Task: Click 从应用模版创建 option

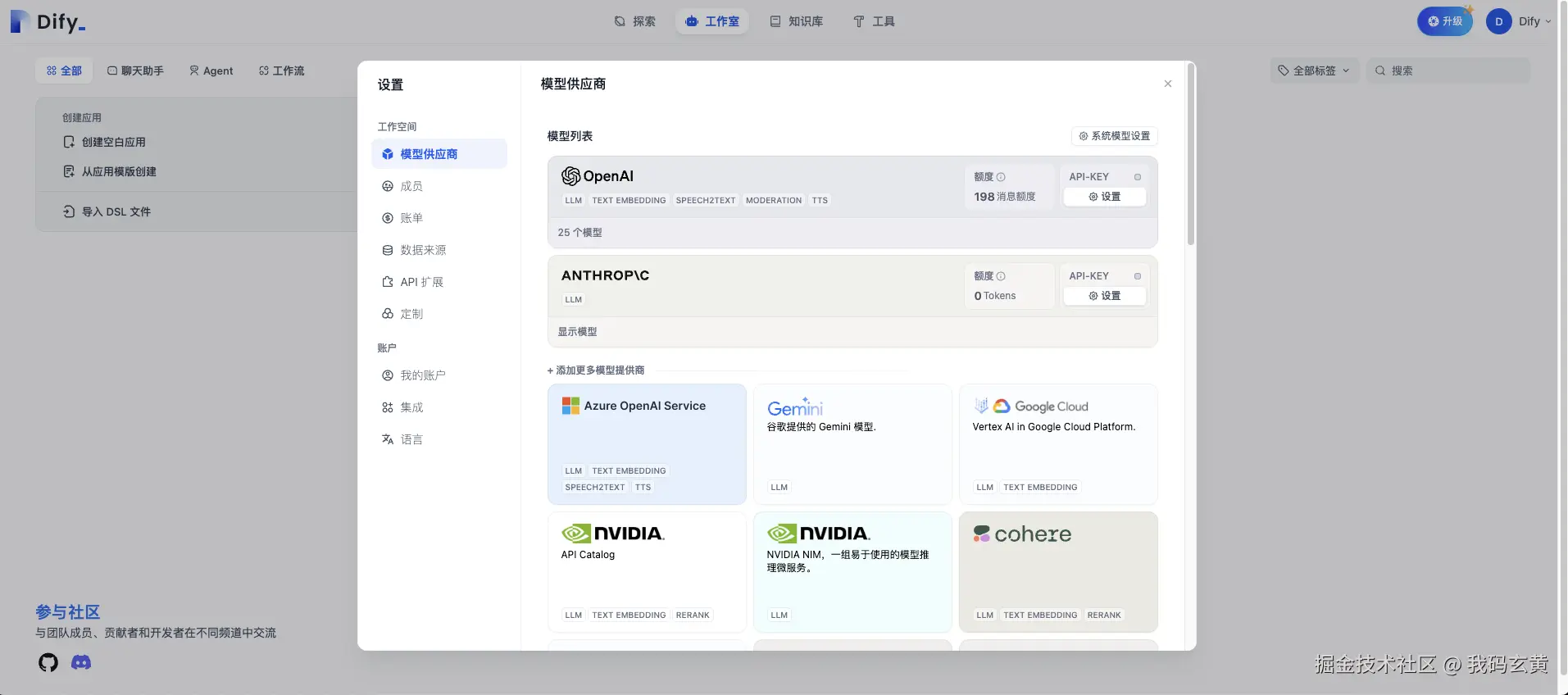Action: point(110,171)
